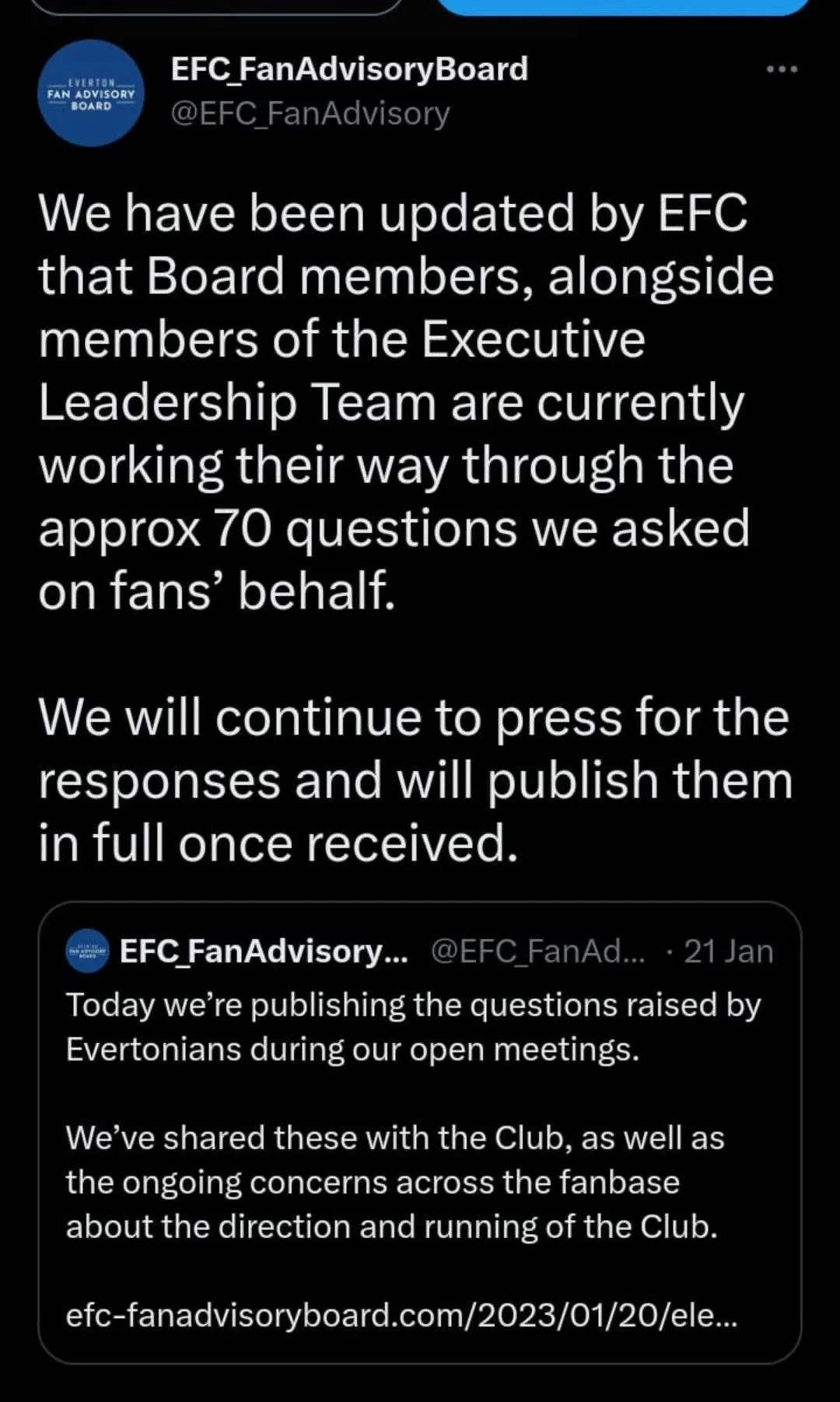Click the 21 Jan date on the quoted tweet
Image resolution: width=840 pixels, height=1402 pixels.
[728, 951]
